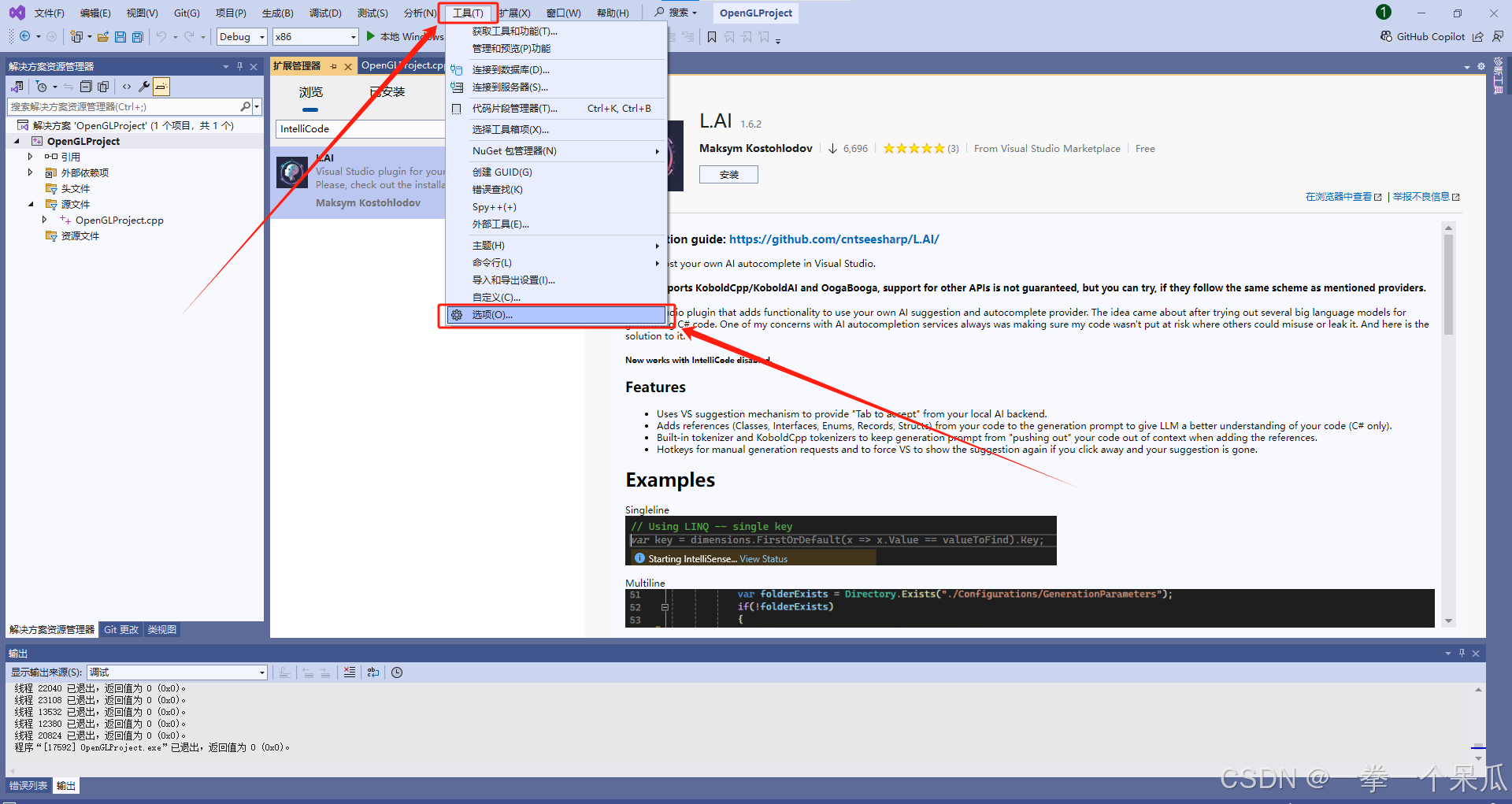Screen dimensions: 1512x804
Task: Open the 主题(H) submenu
Action: pyautogui.click(x=556, y=246)
